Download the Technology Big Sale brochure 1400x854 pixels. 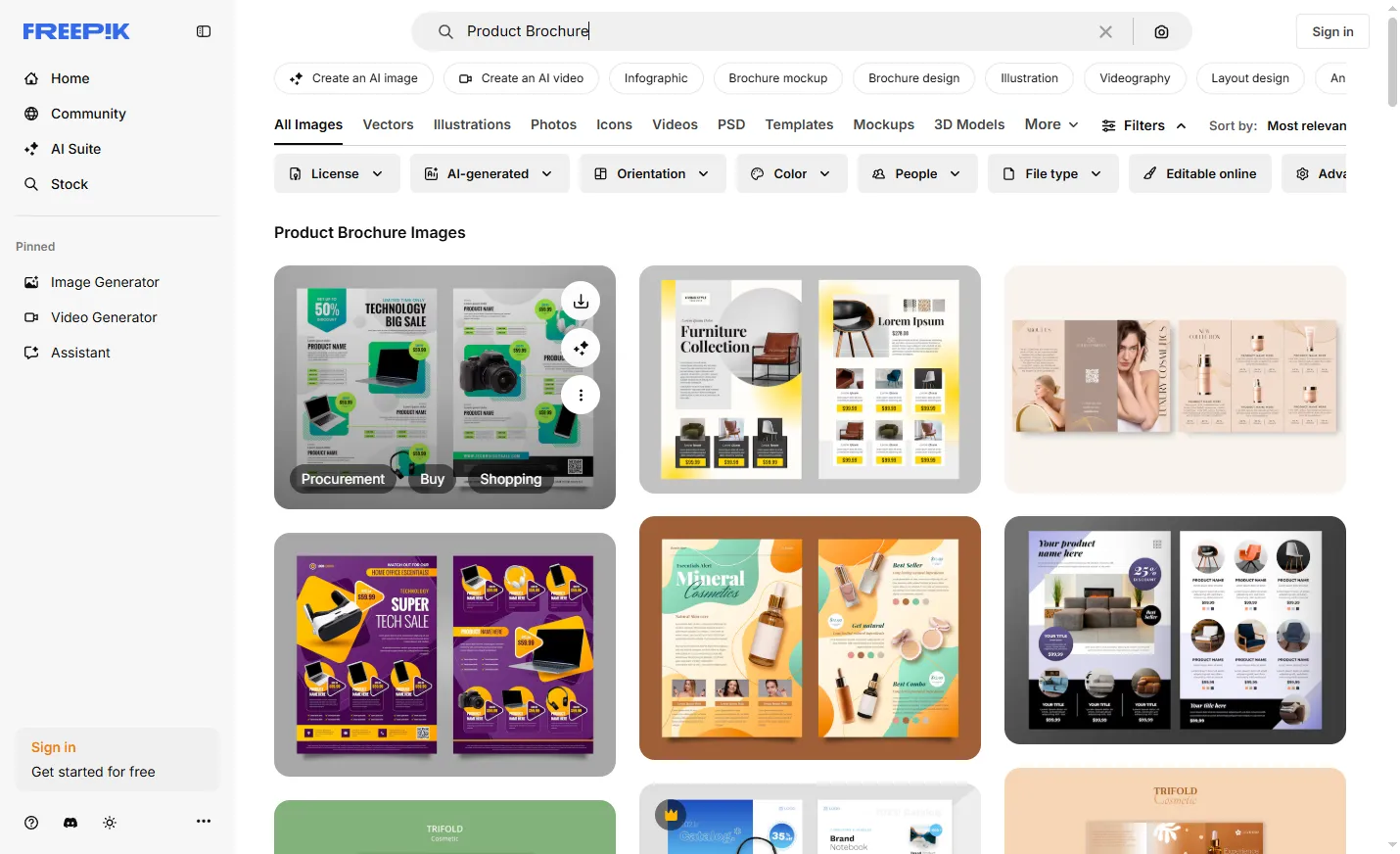(x=581, y=301)
